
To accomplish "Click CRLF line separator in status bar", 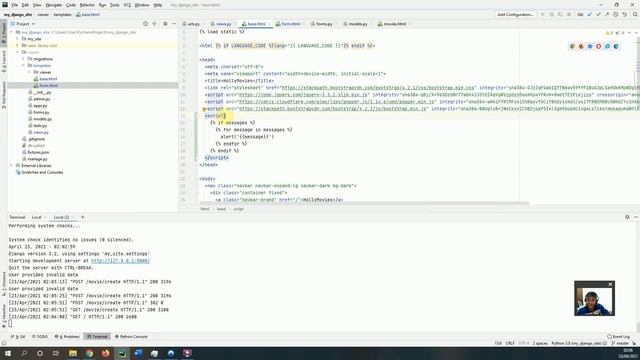I will point(510,343).
